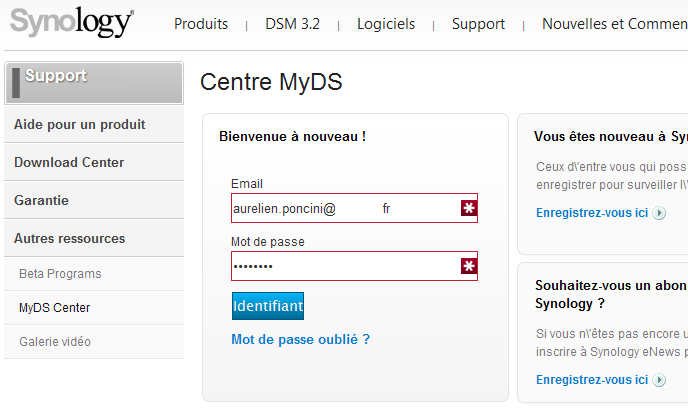Open Aide pour un produit sidebar item
The width and height of the screenshot is (688, 409).
80,124
